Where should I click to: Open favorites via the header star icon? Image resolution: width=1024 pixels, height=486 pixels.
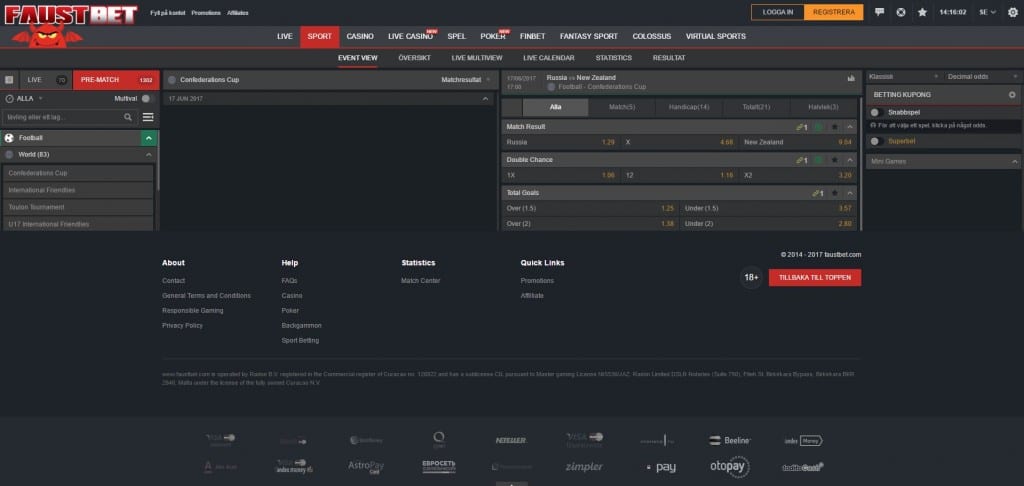(922, 12)
